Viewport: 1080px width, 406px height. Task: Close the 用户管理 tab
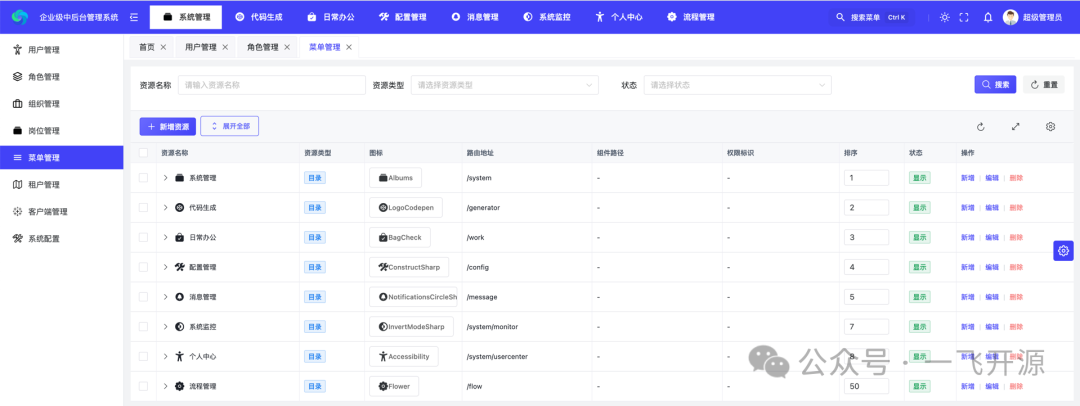pyautogui.click(x=225, y=47)
